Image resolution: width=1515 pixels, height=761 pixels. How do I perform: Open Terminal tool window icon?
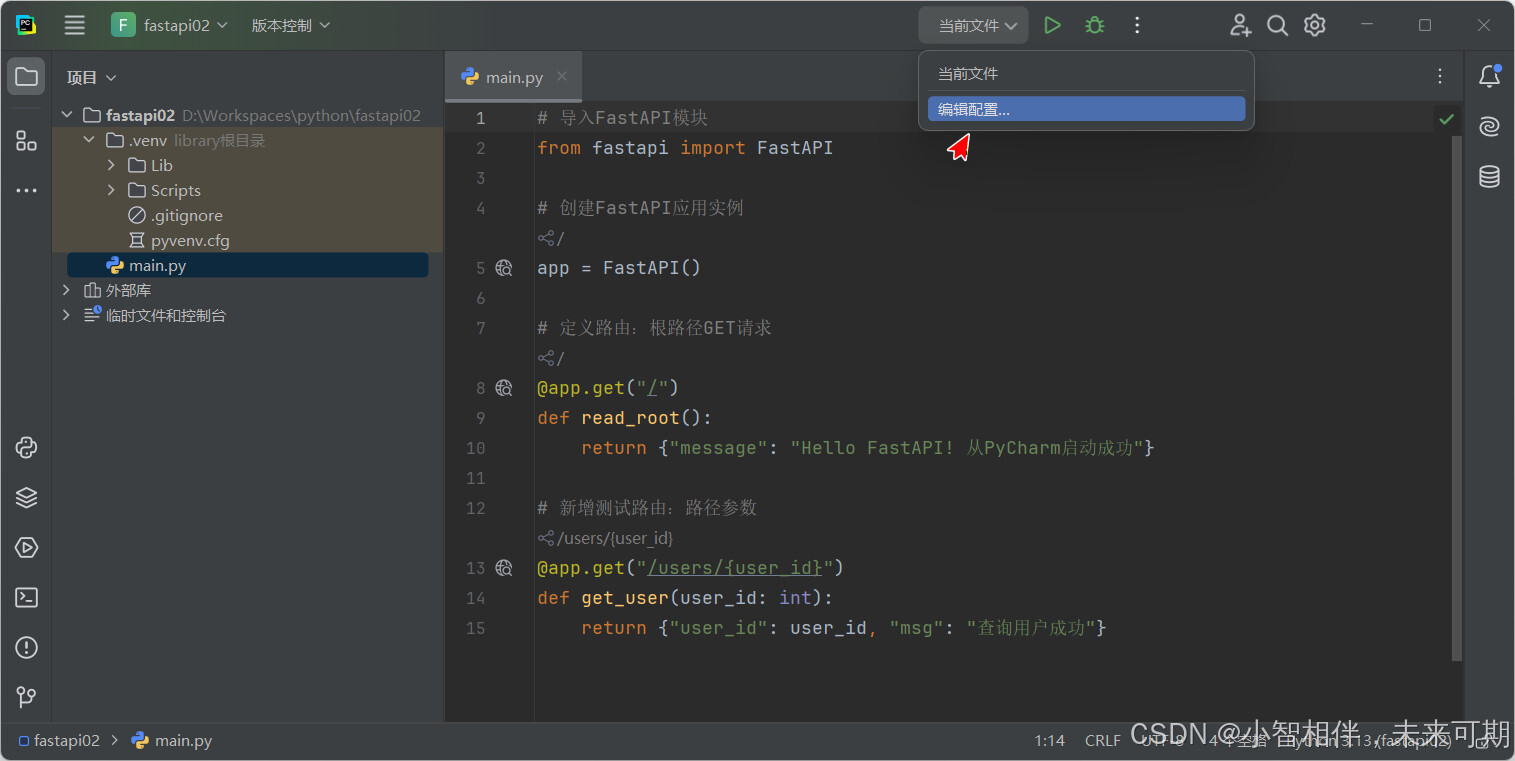(26, 597)
